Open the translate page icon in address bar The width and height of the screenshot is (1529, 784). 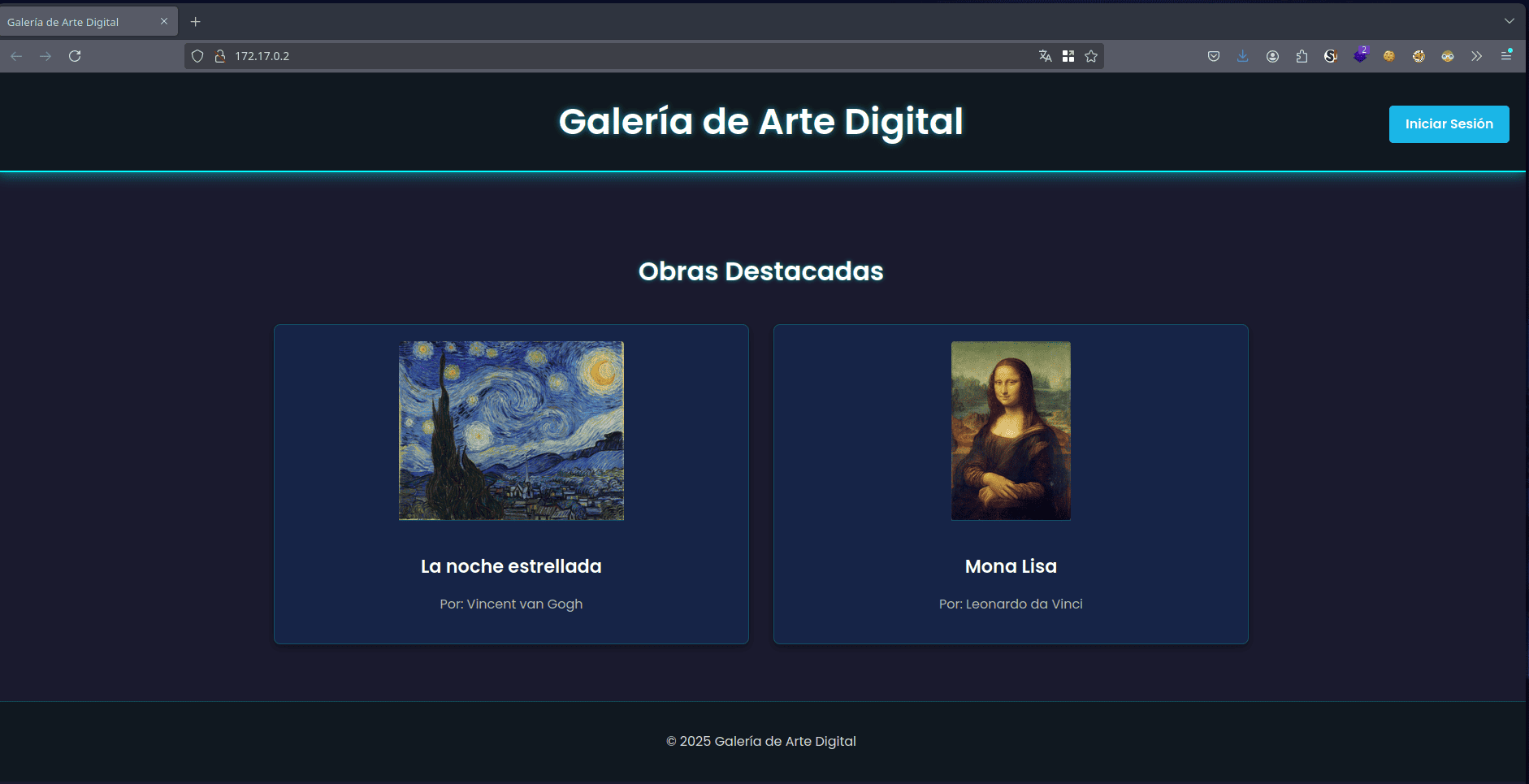(x=1045, y=56)
